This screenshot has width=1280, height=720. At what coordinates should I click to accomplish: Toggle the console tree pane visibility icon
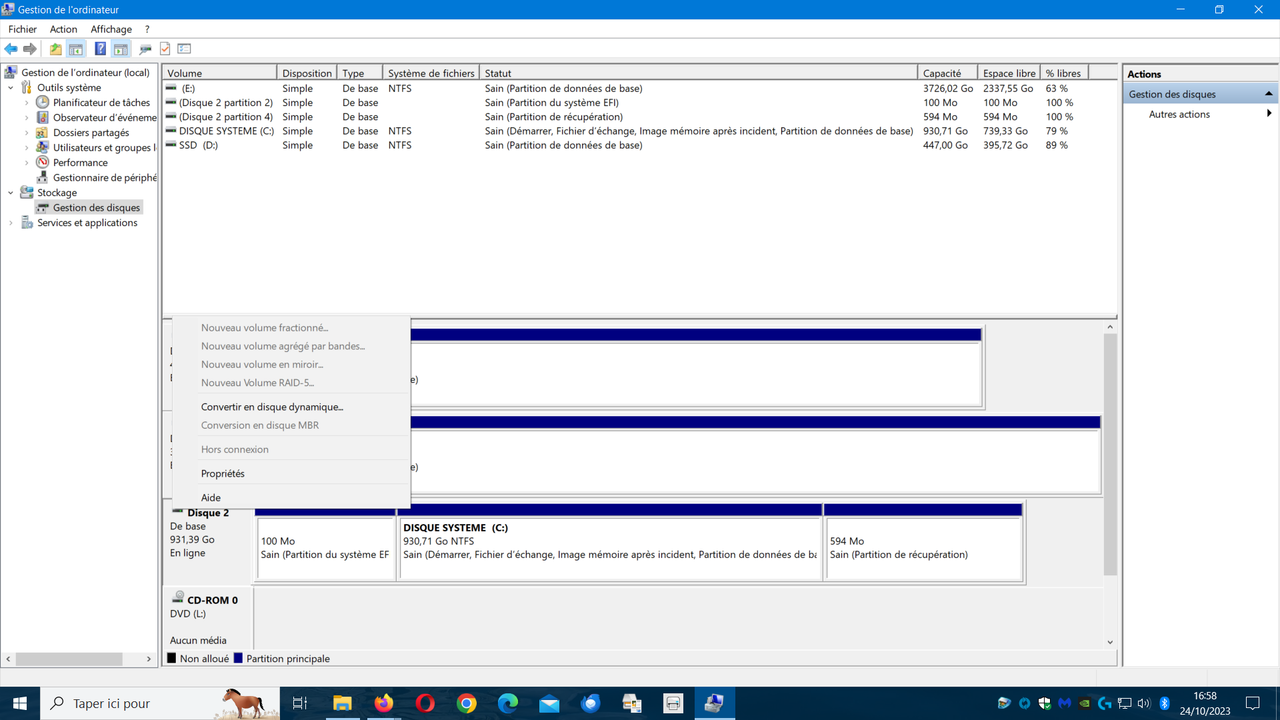pos(74,48)
